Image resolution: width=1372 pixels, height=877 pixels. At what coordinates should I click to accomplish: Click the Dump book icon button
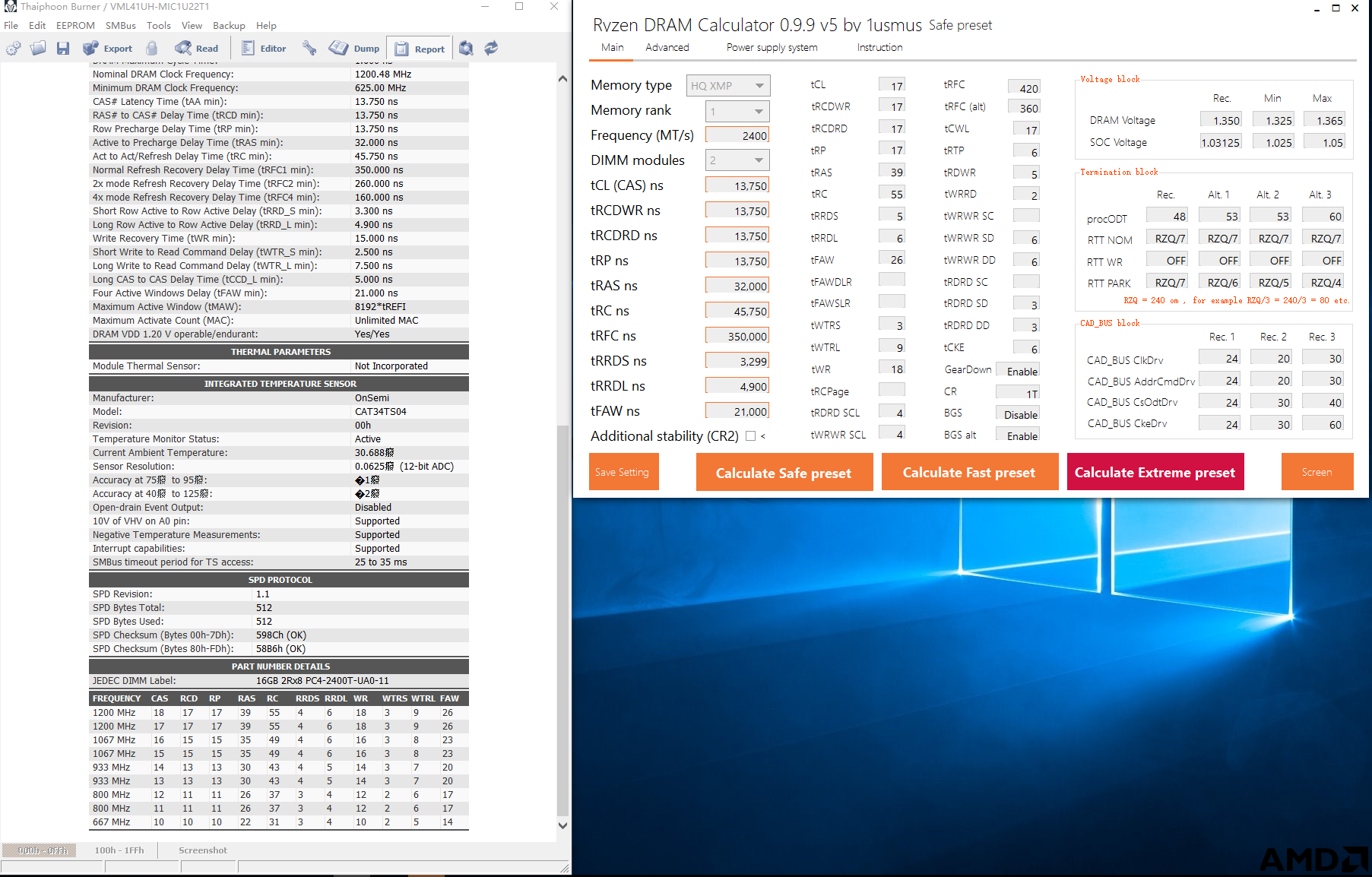[354, 49]
